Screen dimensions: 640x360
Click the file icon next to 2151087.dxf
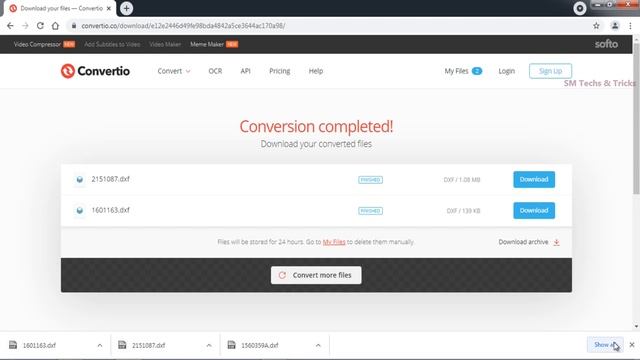click(x=80, y=179)
